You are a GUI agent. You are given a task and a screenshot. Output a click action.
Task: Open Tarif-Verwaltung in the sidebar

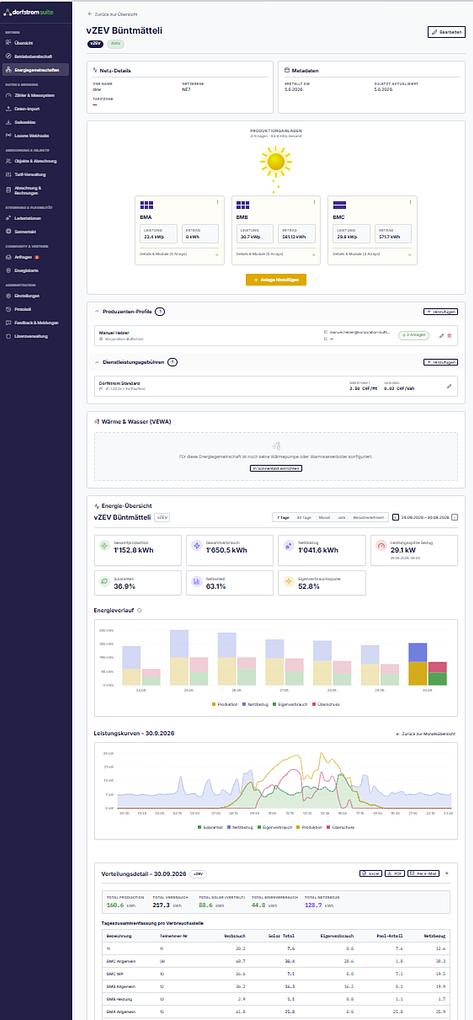[x=35, y=175]
